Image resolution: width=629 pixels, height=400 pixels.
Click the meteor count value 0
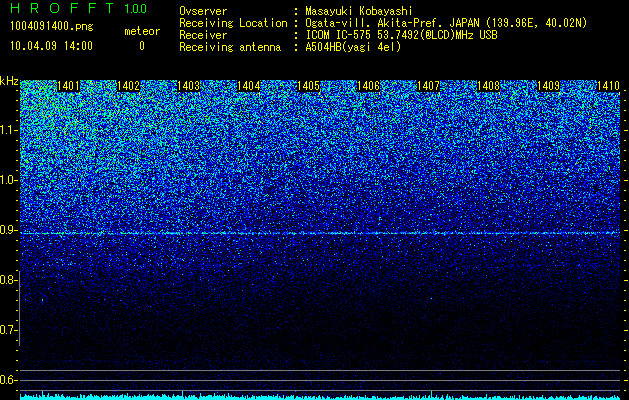[142, 46]
